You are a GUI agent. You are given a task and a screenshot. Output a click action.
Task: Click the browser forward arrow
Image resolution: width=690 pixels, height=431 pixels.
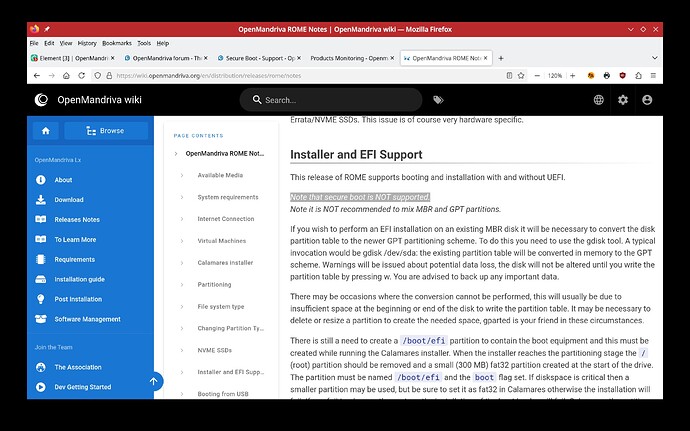(51, 76)
